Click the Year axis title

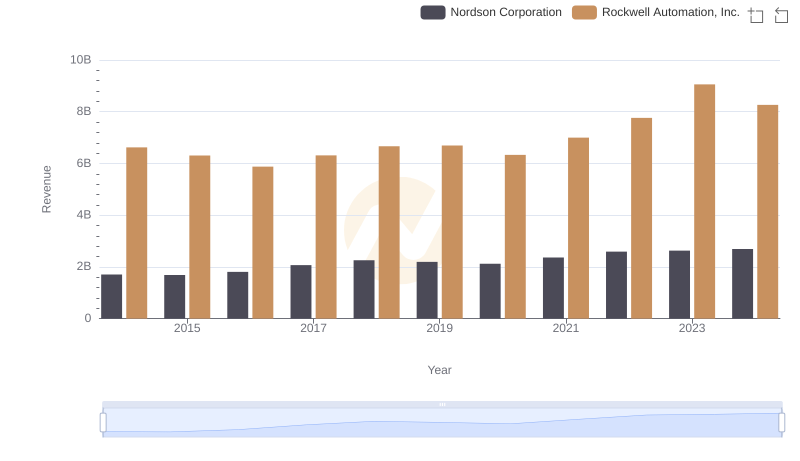[439, 370]
